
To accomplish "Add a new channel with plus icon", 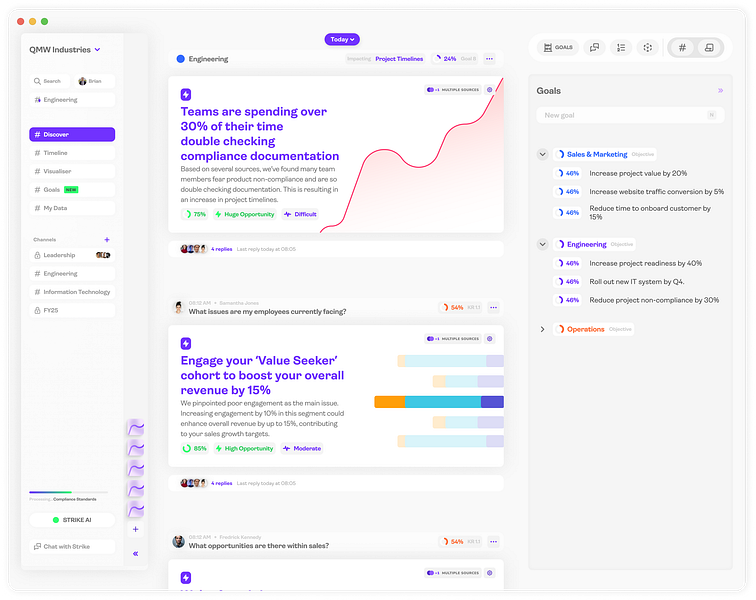I will point(107,240).
